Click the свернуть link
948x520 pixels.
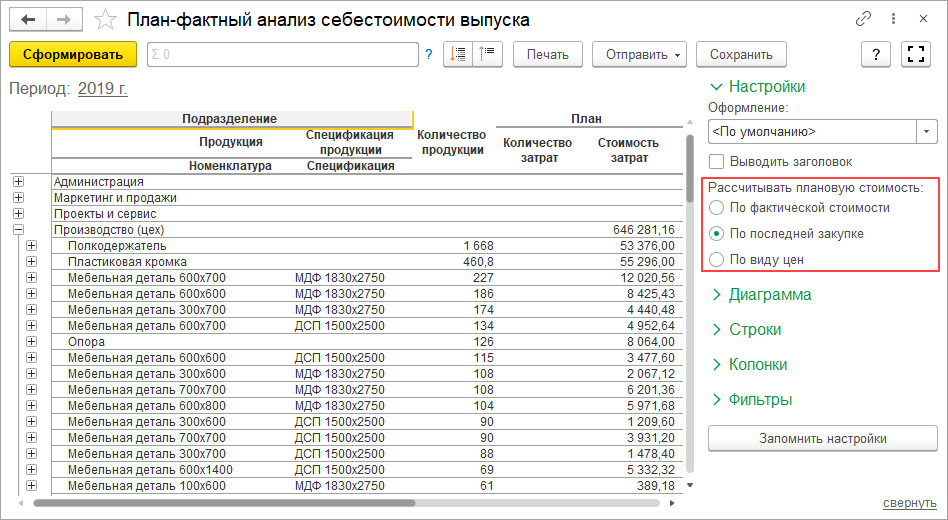pos(909,502)
